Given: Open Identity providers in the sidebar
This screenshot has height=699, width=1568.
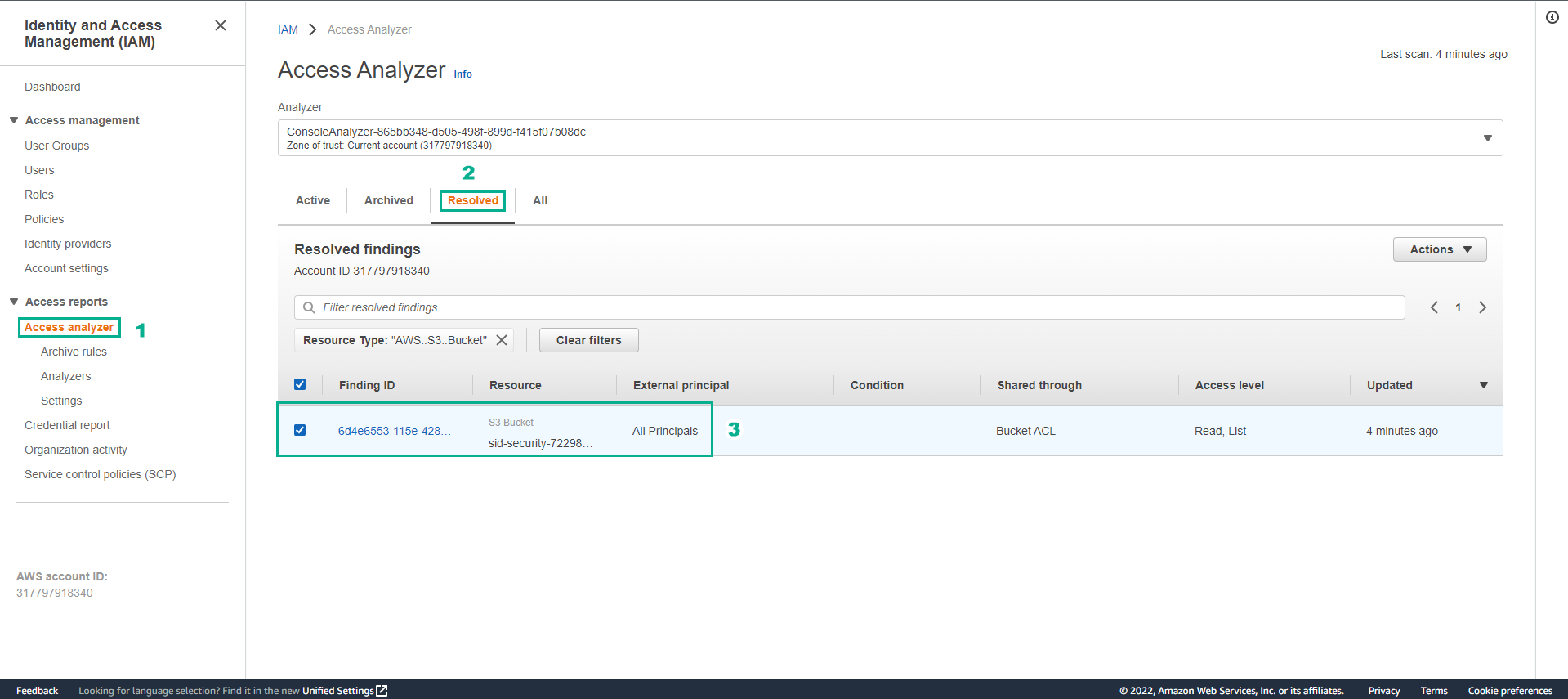Looking at the screenshot, I should [68, 244].
